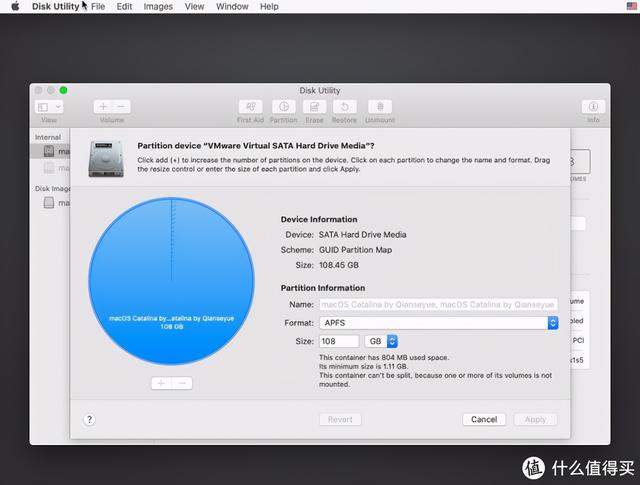The image size is (640, 485).
Task: Click the Partition toolbar icon
Action: click(x=284, y=107)
